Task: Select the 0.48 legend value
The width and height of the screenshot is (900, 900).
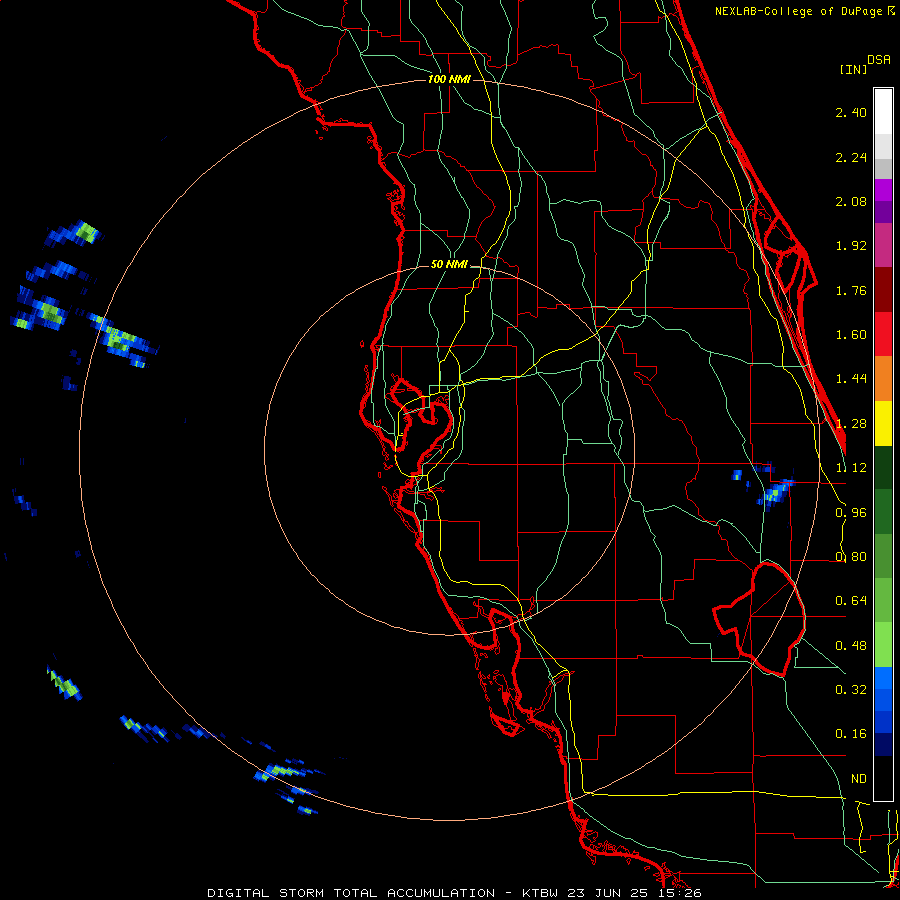Action: [x=851, y=646]
